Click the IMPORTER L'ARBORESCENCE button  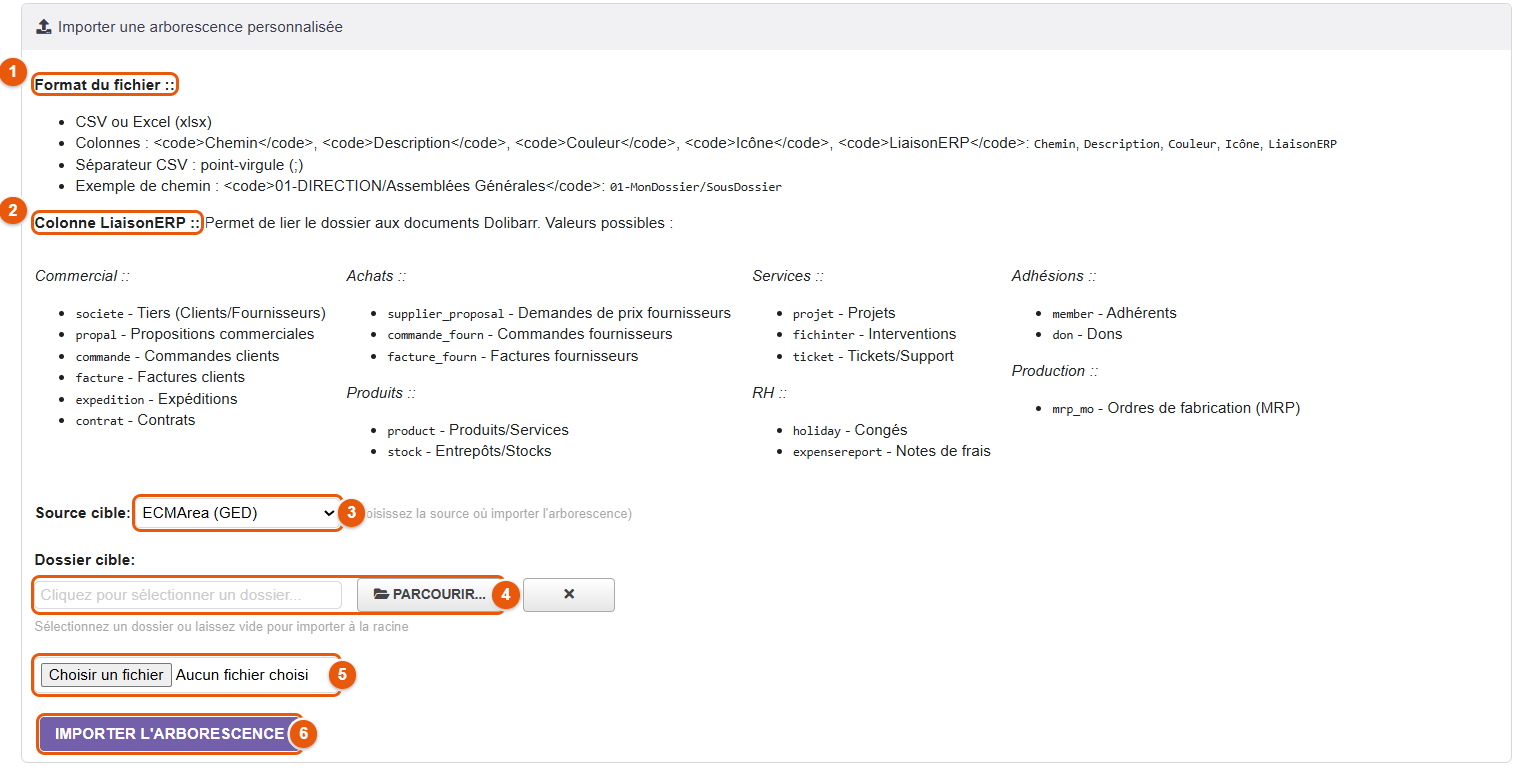[x=170, y=734]
